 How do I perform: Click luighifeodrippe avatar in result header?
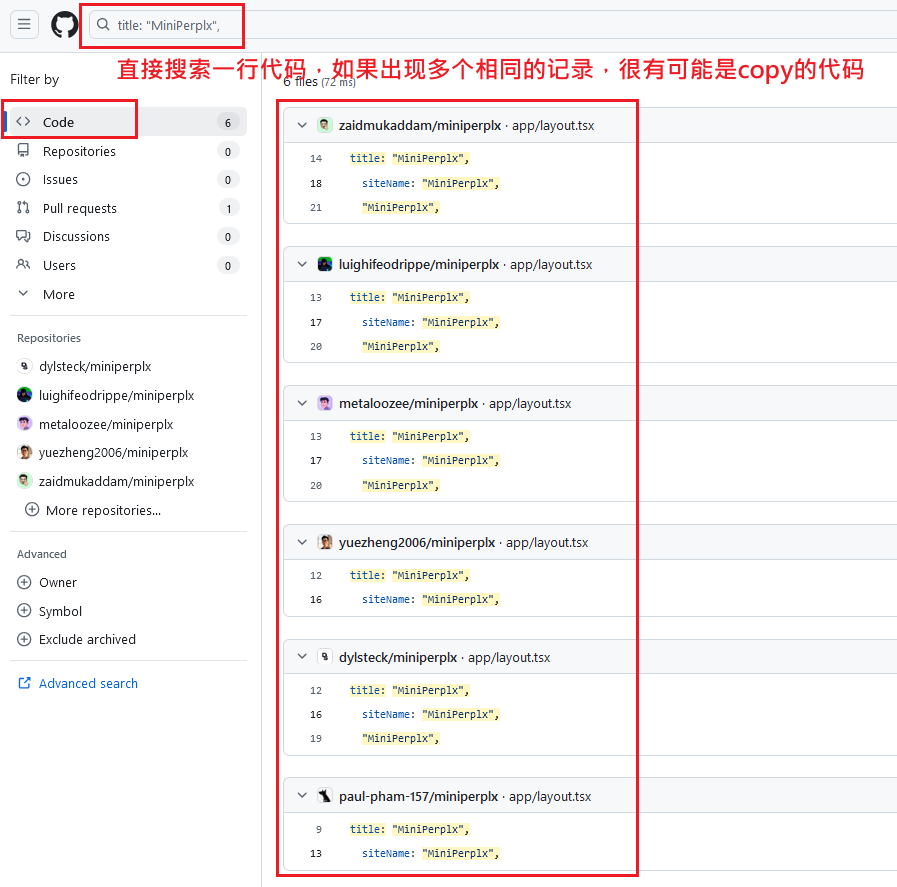pyautogui.click(x=324, y=264)
